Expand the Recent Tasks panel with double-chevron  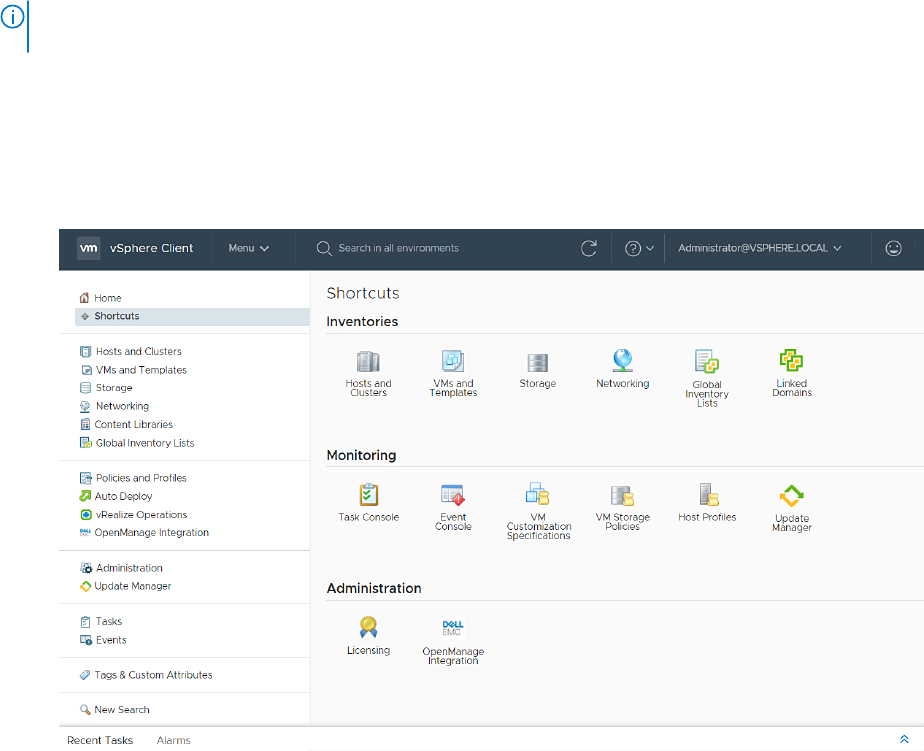pyautogui.click(x=904, y=739)
